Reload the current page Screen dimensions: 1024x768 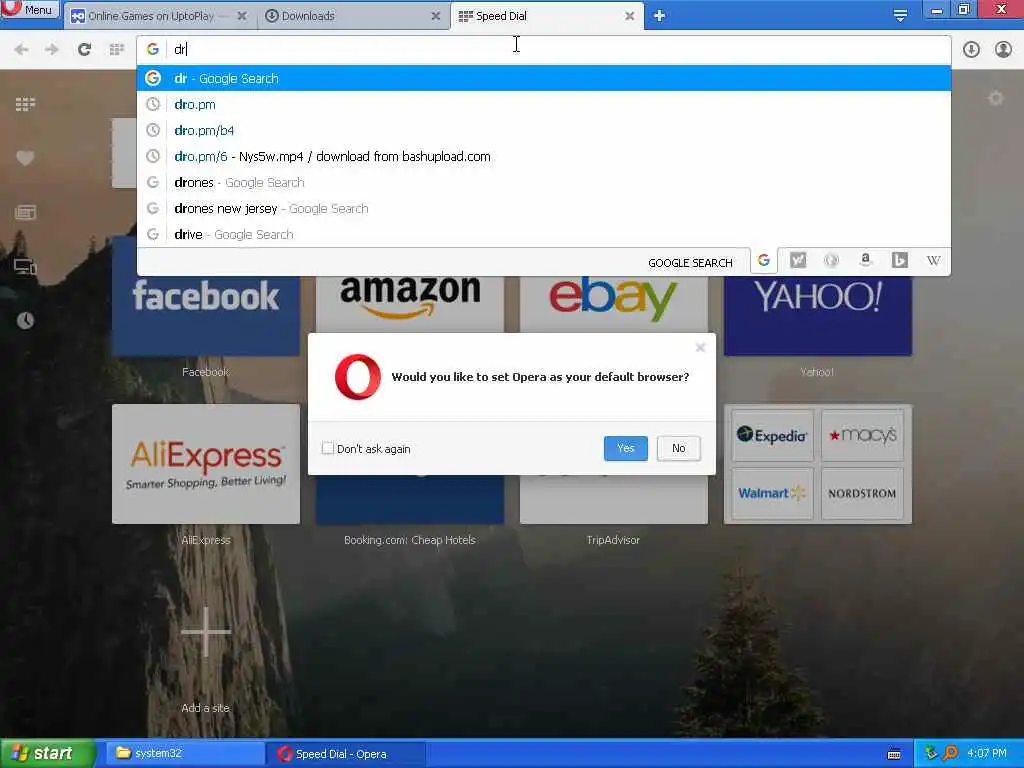84,50
